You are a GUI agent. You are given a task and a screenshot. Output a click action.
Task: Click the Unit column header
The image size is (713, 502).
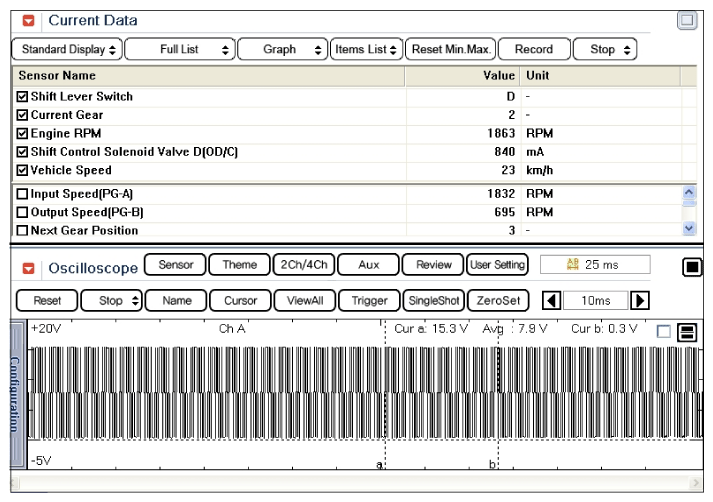pyautogui.click(x=600, y=75)
